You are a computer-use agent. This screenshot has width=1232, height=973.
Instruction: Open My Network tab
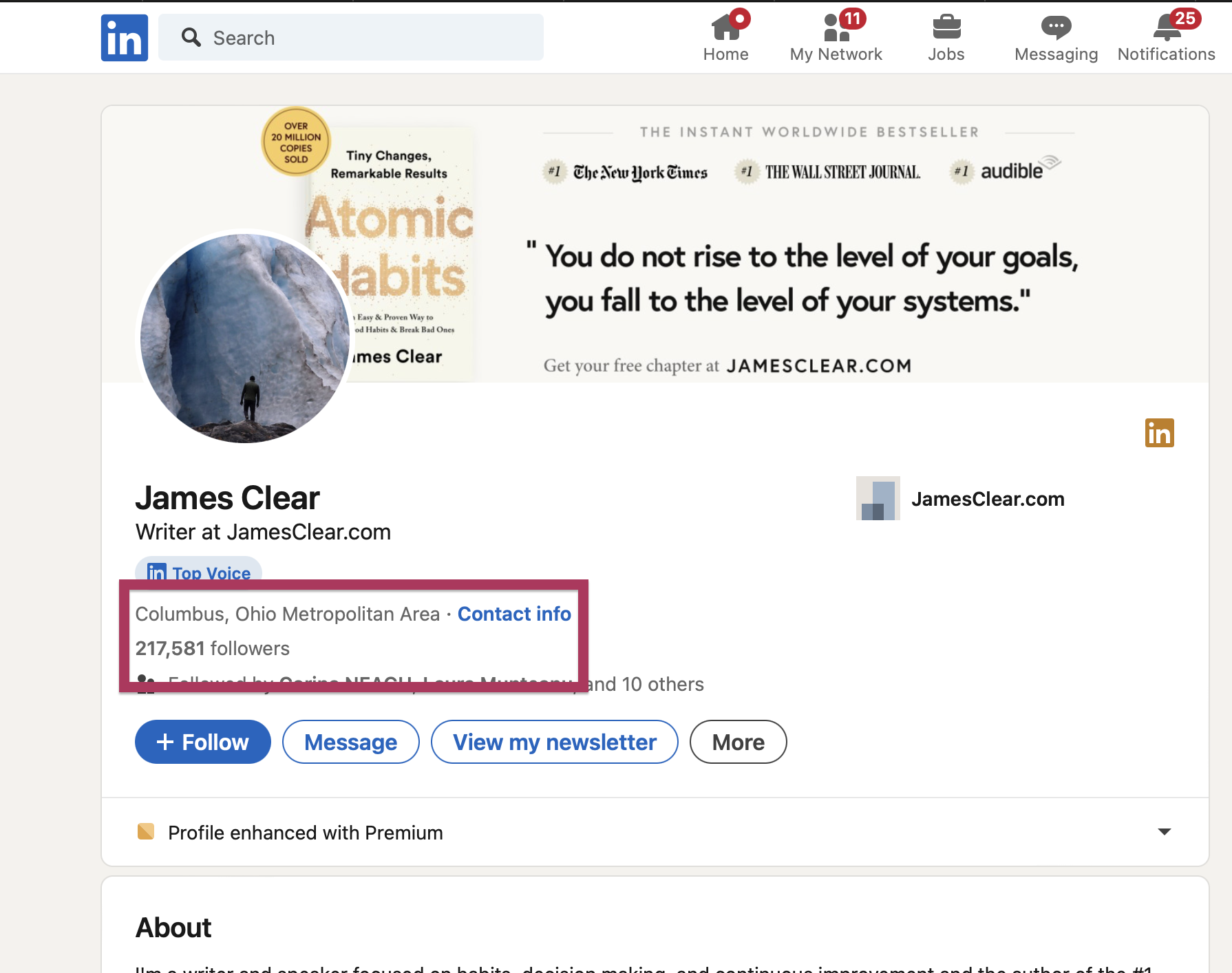coord(836,36)
